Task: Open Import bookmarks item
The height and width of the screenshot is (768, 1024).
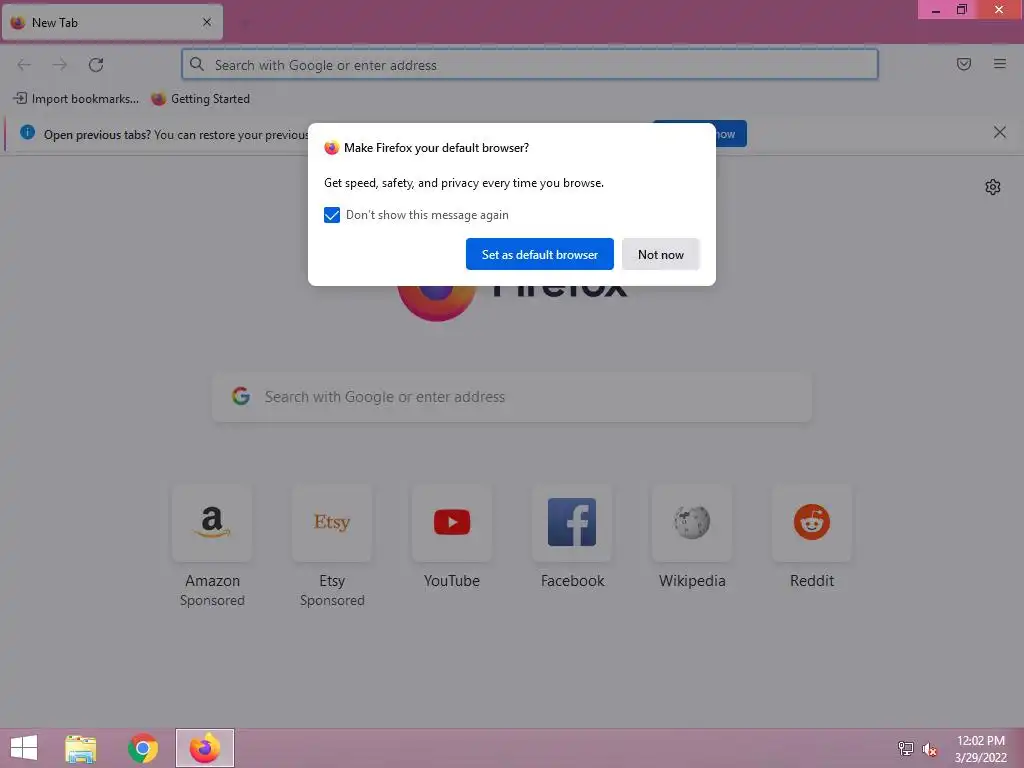Action: point(76,99)
